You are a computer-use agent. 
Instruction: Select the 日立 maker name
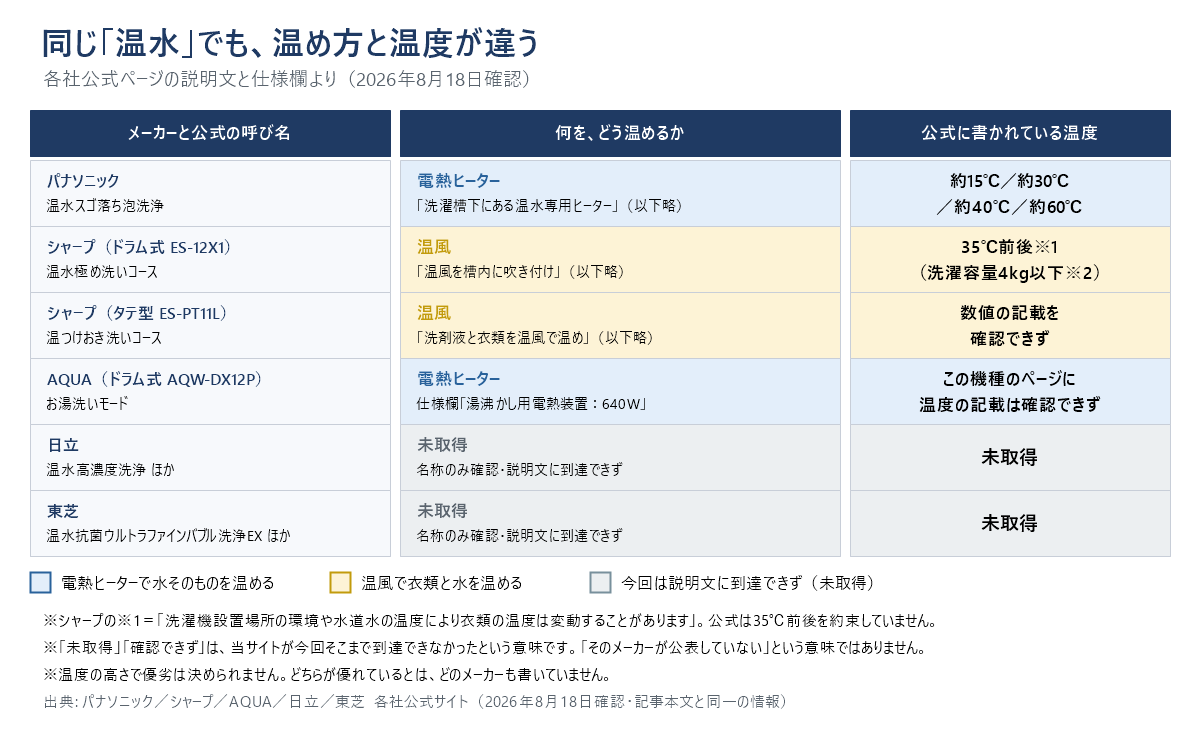[x=62, y=445]
